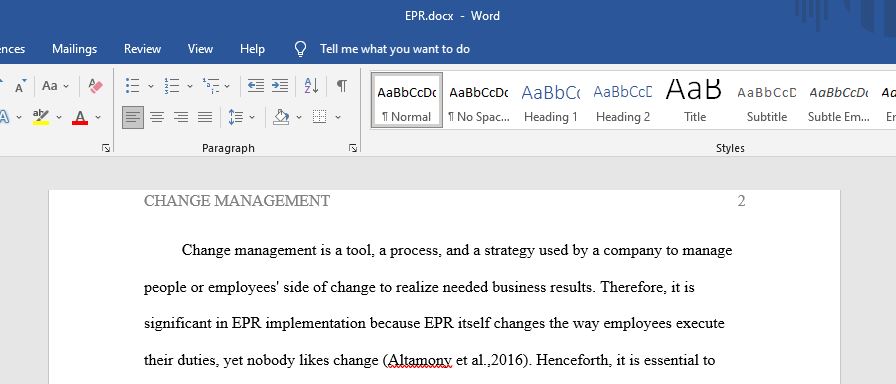Click the Borders icon
The height and width of the screenshot is (384, 896).
[319, 117]
